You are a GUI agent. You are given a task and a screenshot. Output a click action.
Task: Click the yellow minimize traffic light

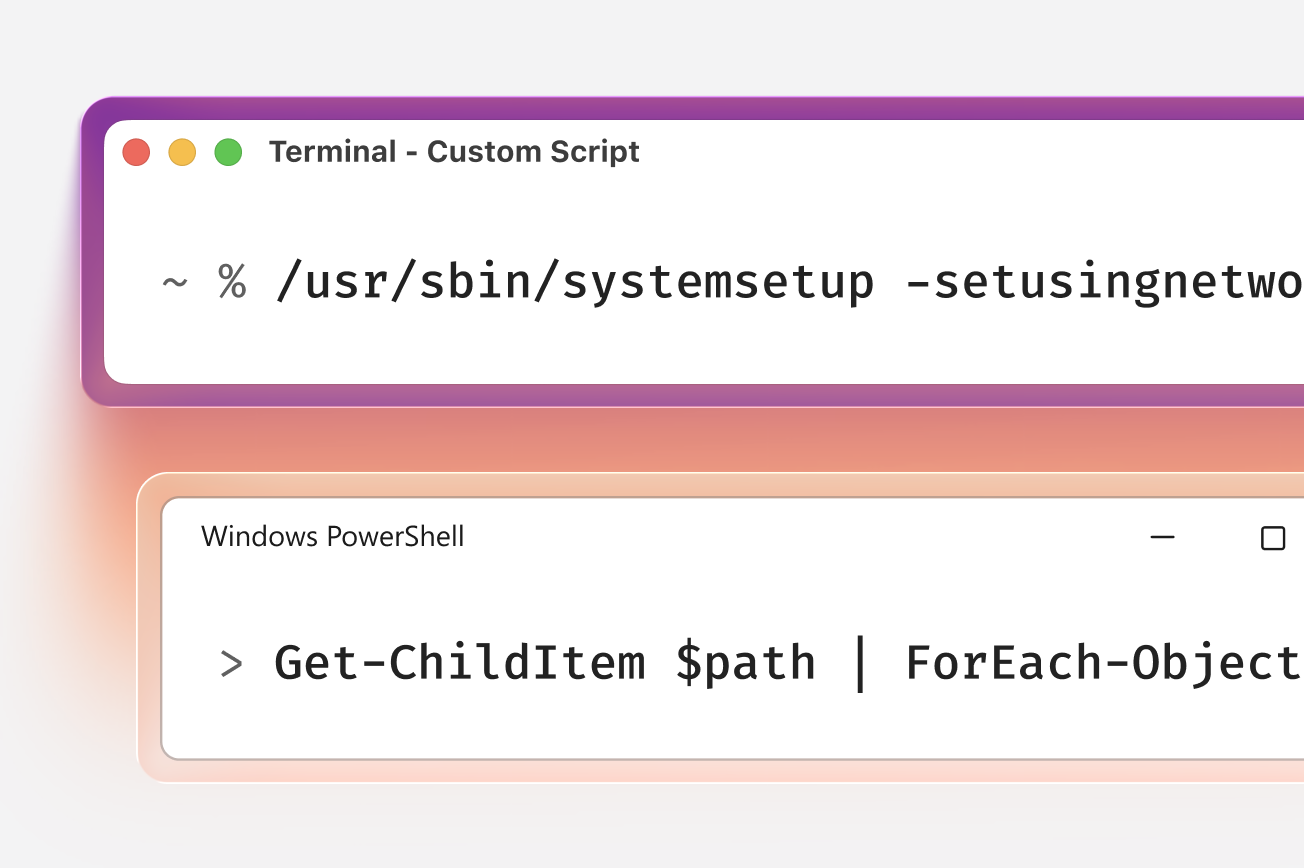pos(182,152)
